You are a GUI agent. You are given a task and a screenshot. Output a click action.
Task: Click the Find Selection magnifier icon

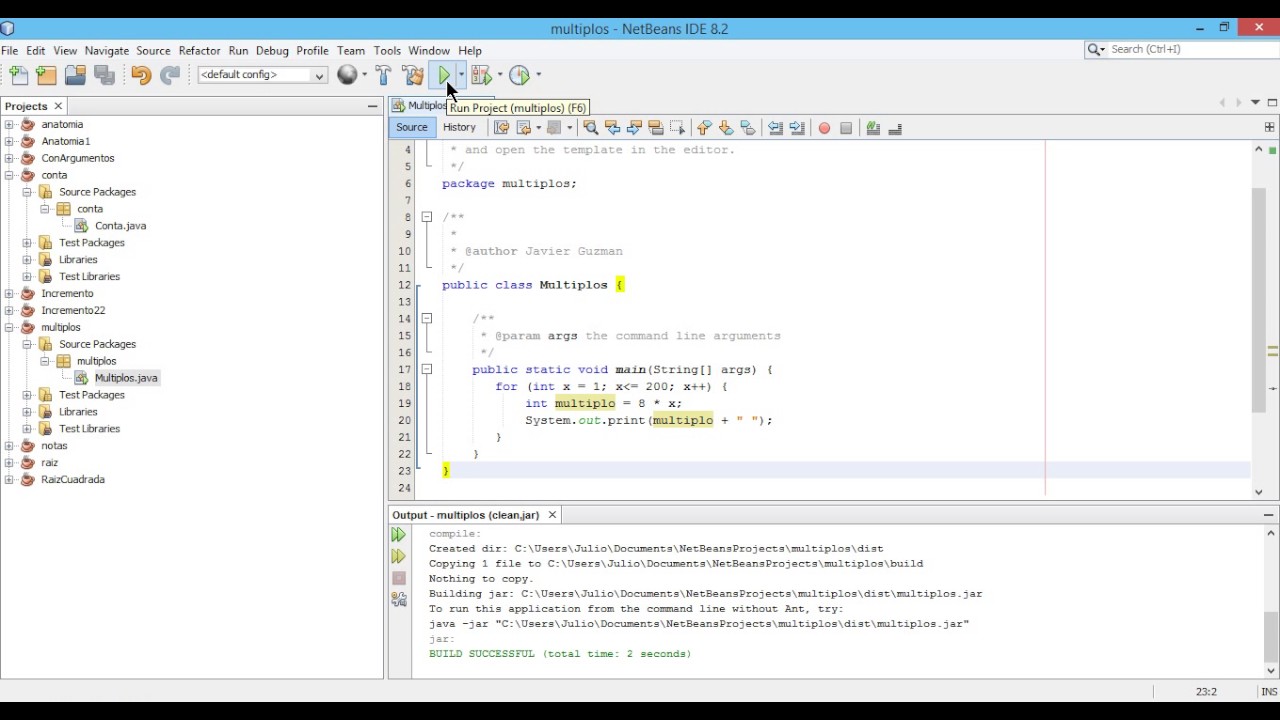(x=590, y=128)
